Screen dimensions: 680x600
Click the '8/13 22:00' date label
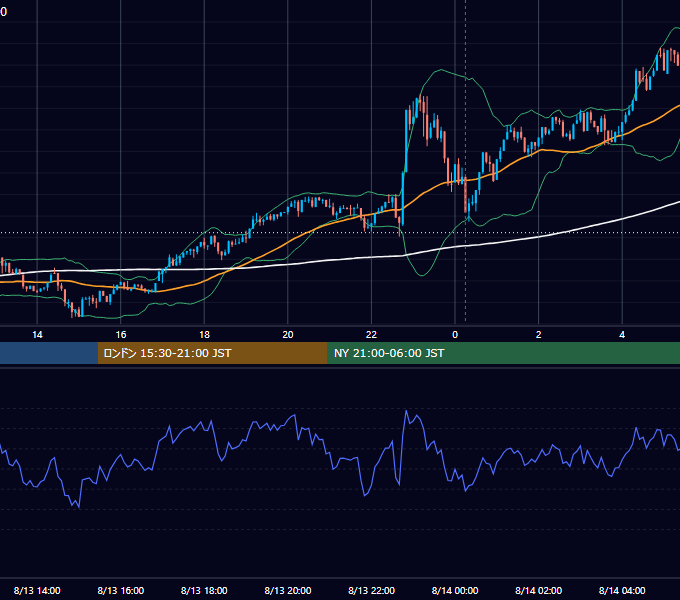(371, 590)
